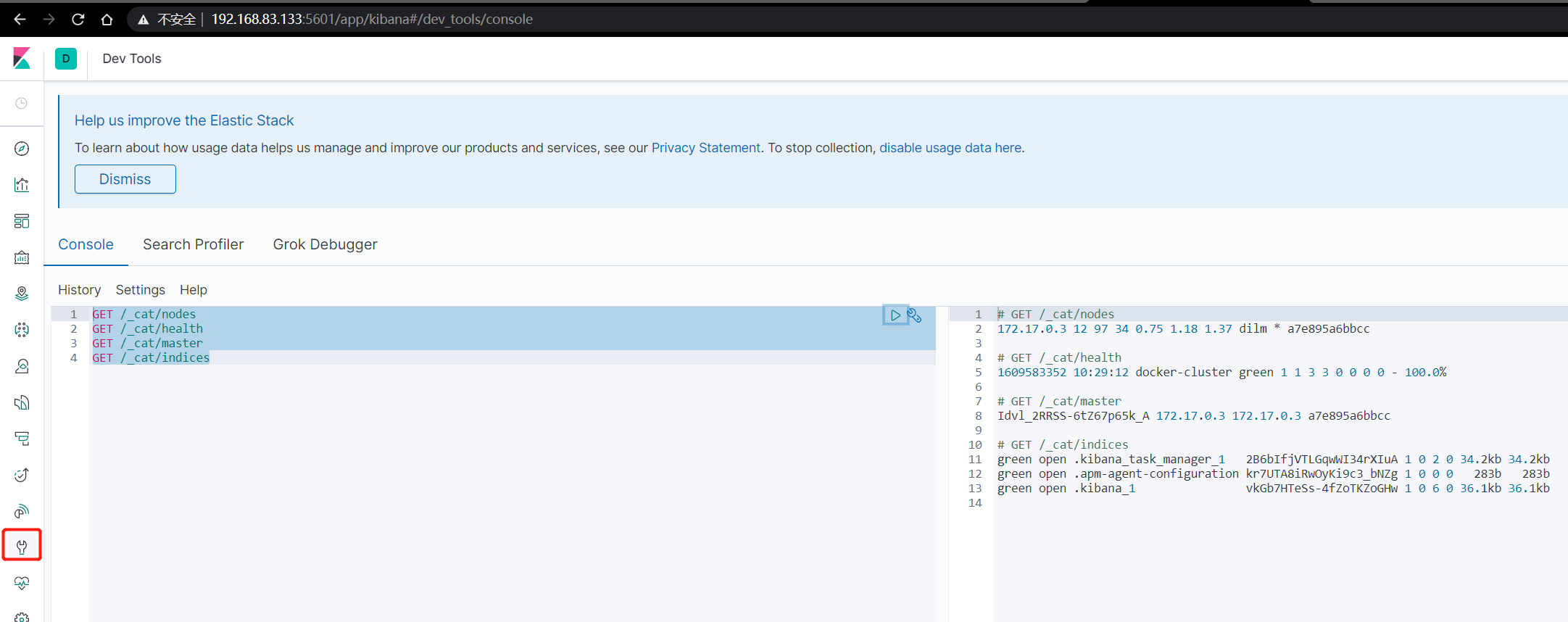The width and height of the screenshot is (1568, 622).
Task: Click line number 14 in the output gutter
Action: [975, 502]
